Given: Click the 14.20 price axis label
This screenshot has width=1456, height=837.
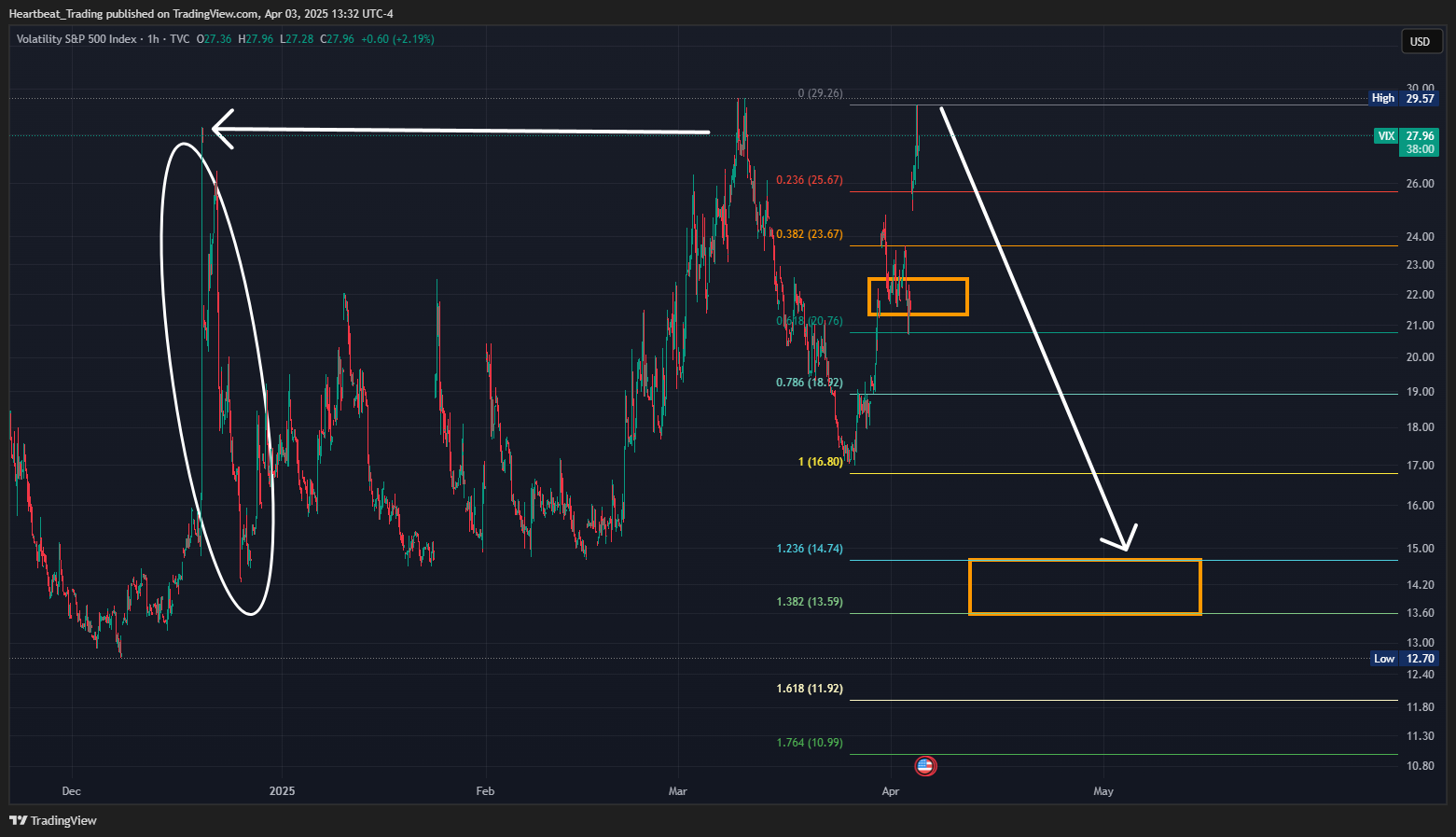Looking at the screenshot, I should [x=1421, y=585].
